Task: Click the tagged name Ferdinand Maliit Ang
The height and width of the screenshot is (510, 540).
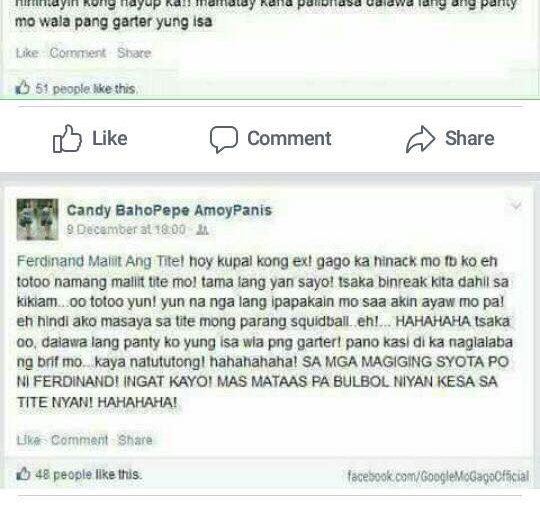Action: click(x=86, y=261)
